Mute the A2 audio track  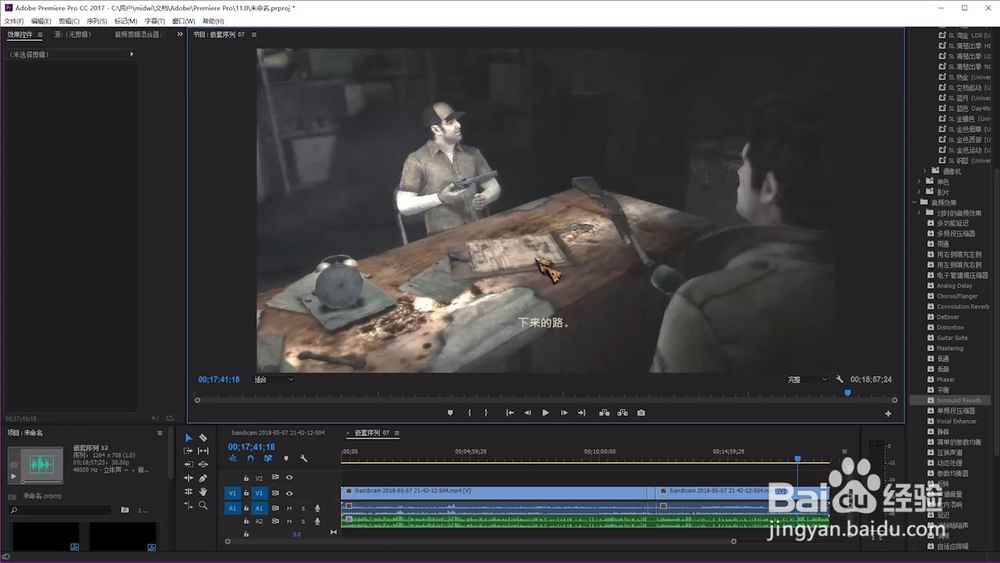290,522
